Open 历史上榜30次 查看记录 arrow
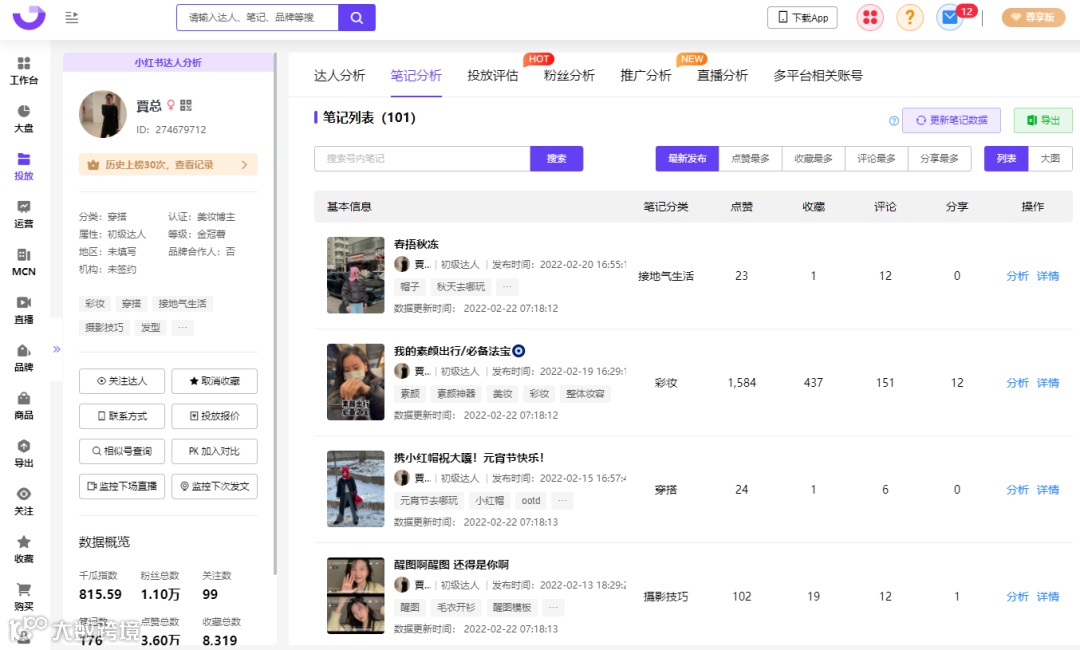 (244, 165)
